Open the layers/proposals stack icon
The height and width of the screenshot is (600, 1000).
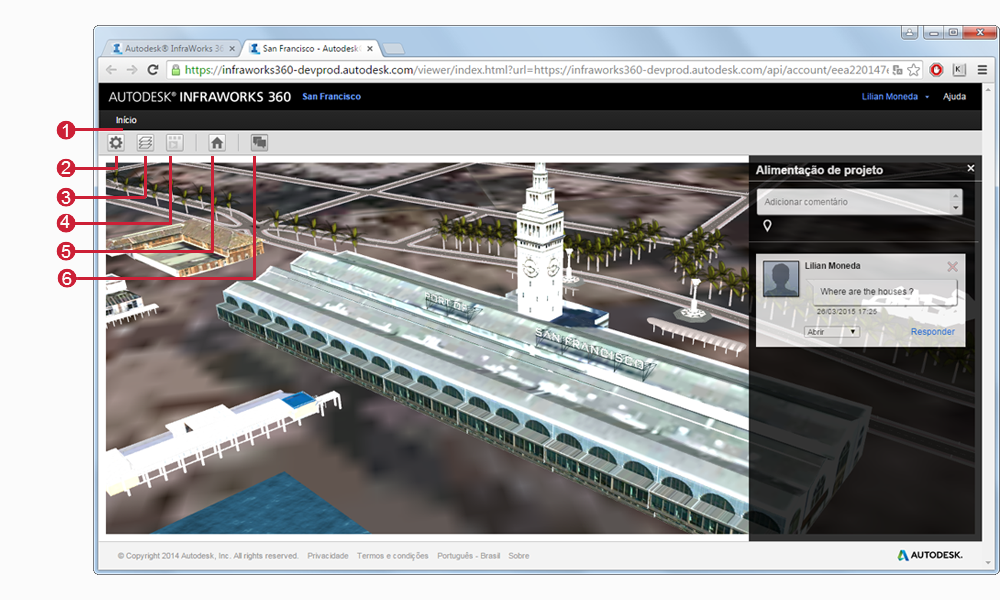pyautogui.click(x=145, y=143)
